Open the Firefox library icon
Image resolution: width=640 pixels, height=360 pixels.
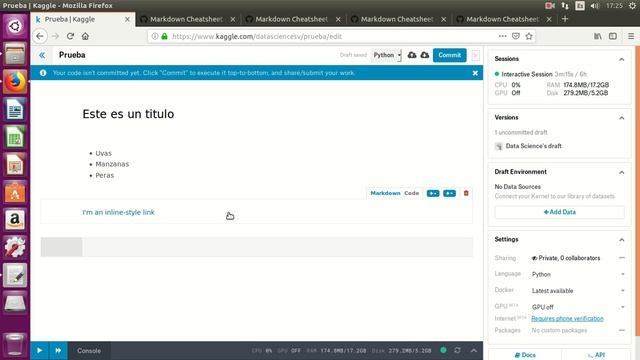598,36
